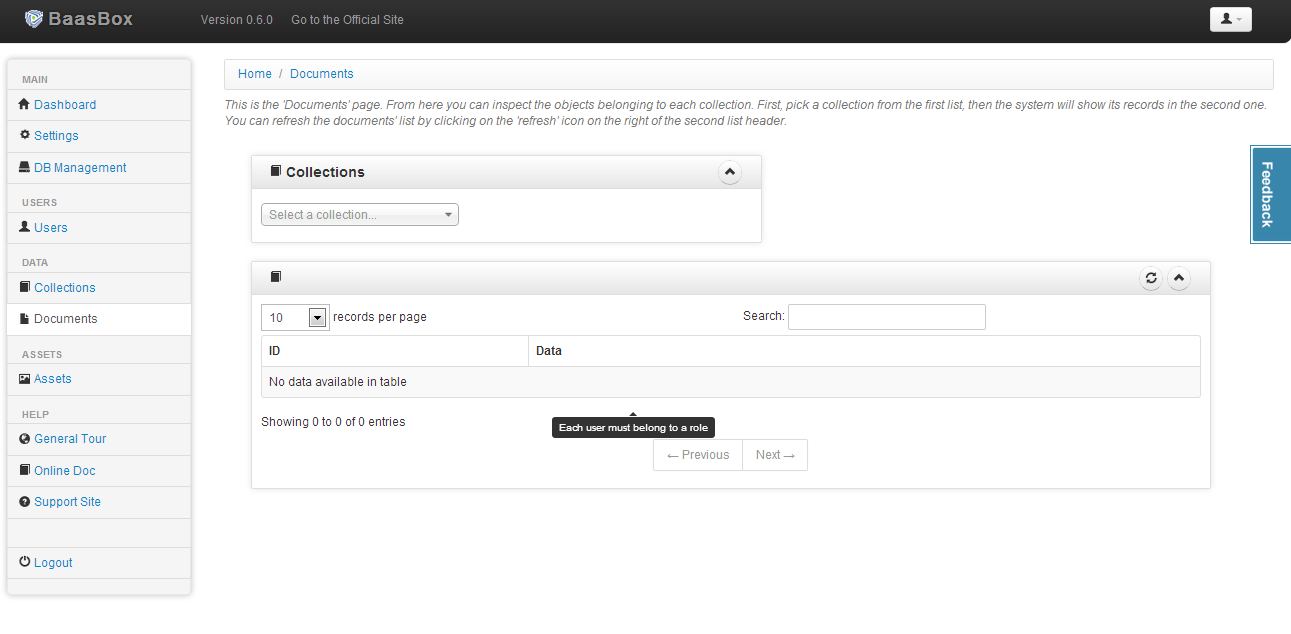The height and width of the screenshot is (634, 1291).
Task: Click 'Showing 0 to 0 of 0 entries'
Action: (333, 422)
